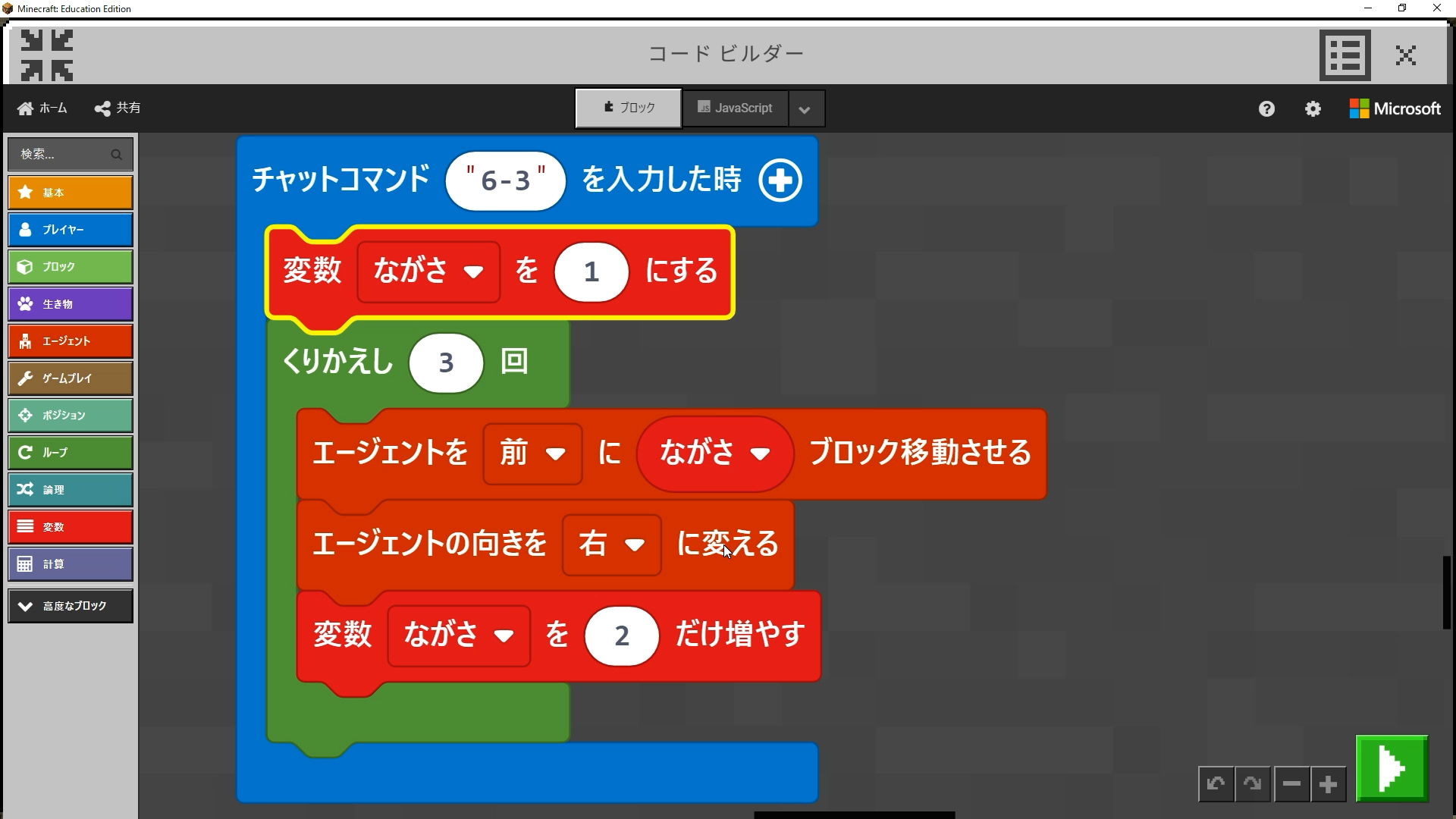Click the list view icon in header
Image resolution: width=1456 pixels, height=819 pixels.
(x=1345, y=55)
